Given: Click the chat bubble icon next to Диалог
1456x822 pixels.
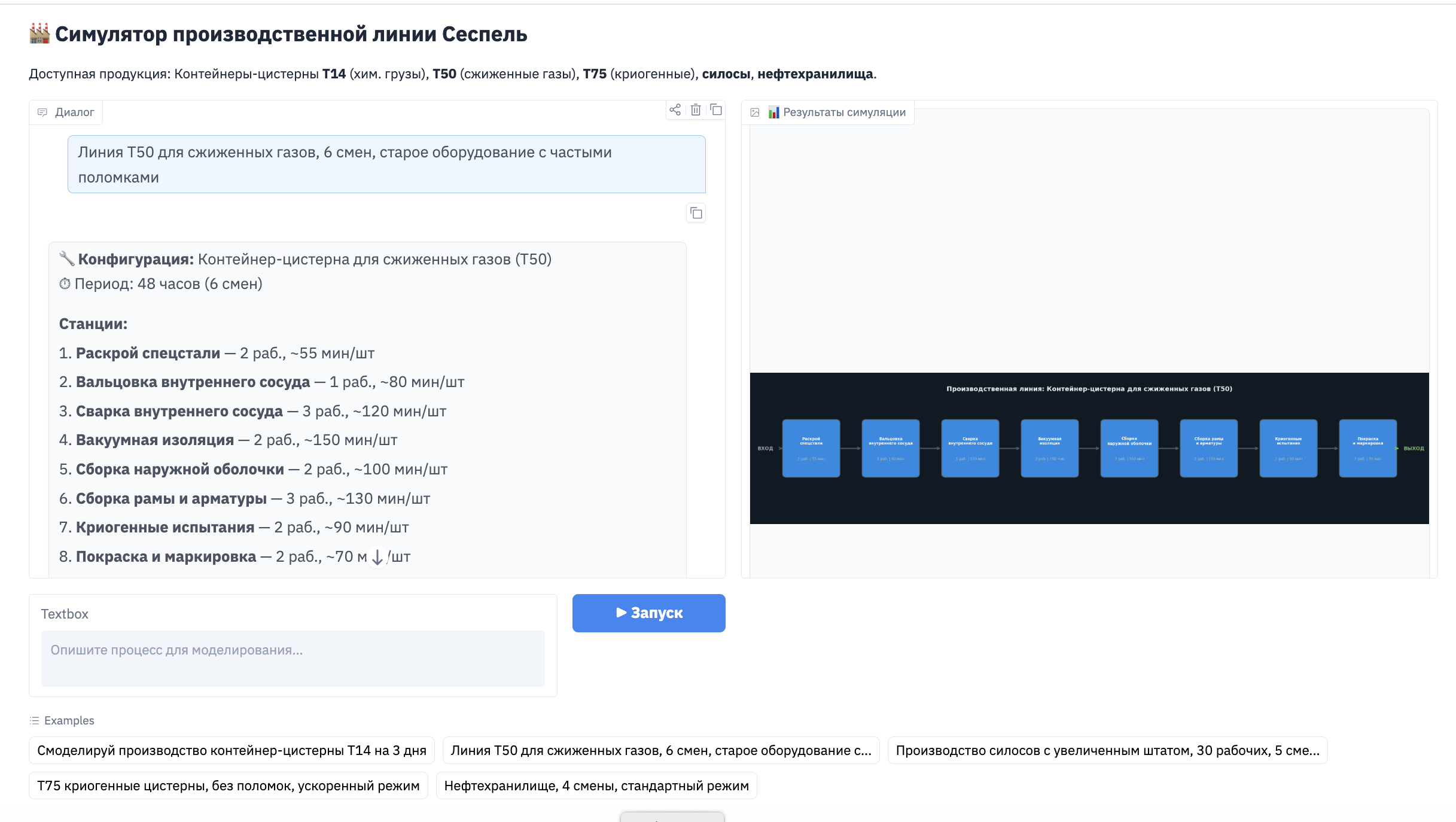Looking at the screenshot, I should click(x=42, y=112).
